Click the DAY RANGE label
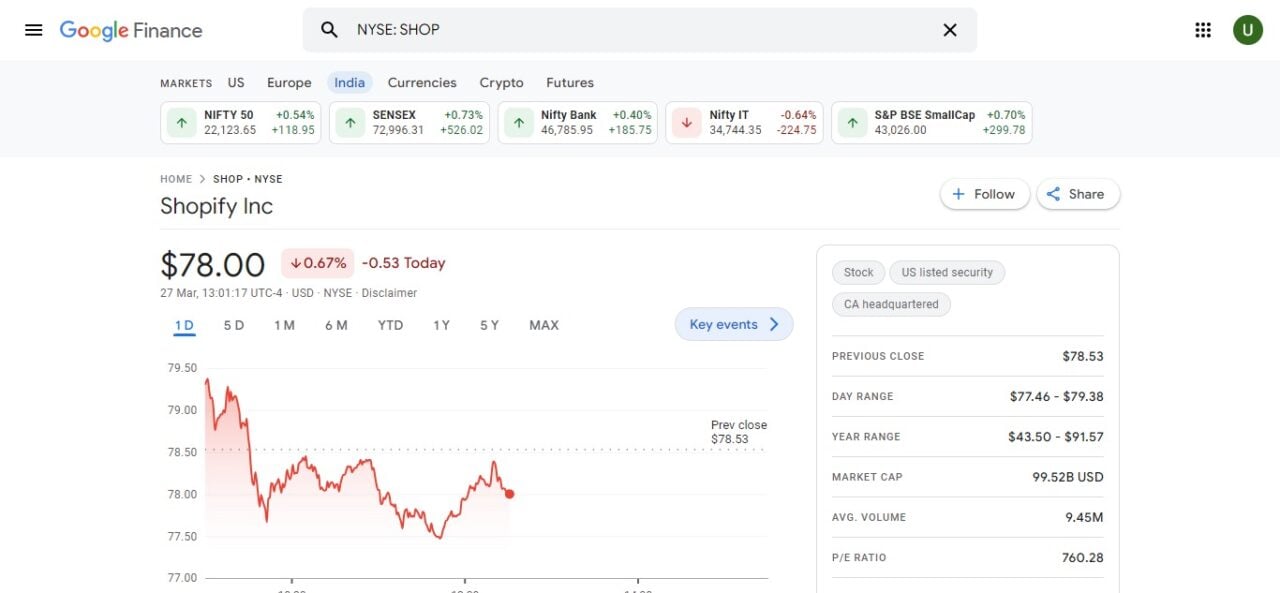 pos(863,396)
